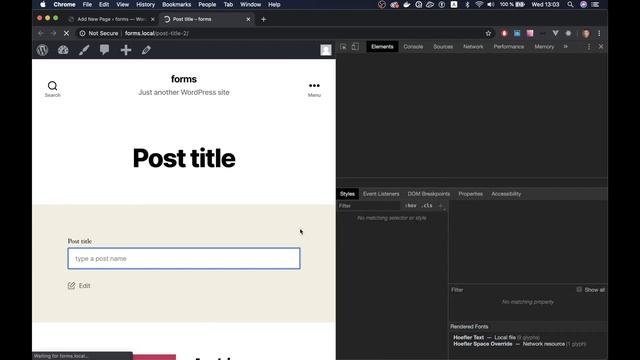640x360 pixels.
Task: Open the Window menu
Action: click(x=250, y=4)
